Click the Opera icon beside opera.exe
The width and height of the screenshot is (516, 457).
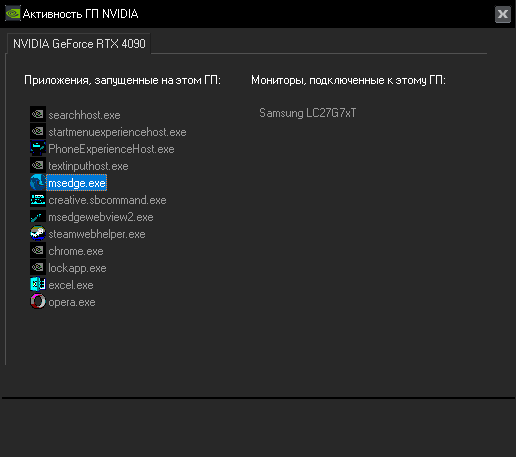38,302
